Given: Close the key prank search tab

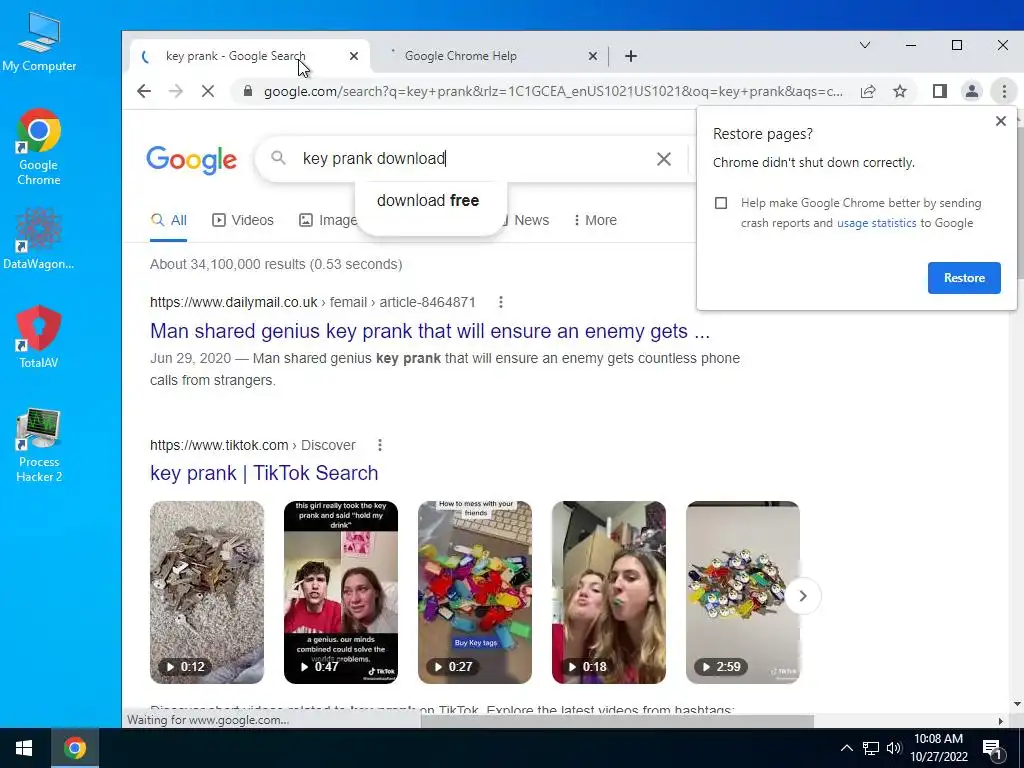Looking at the screenshot, I should [354, 56].
